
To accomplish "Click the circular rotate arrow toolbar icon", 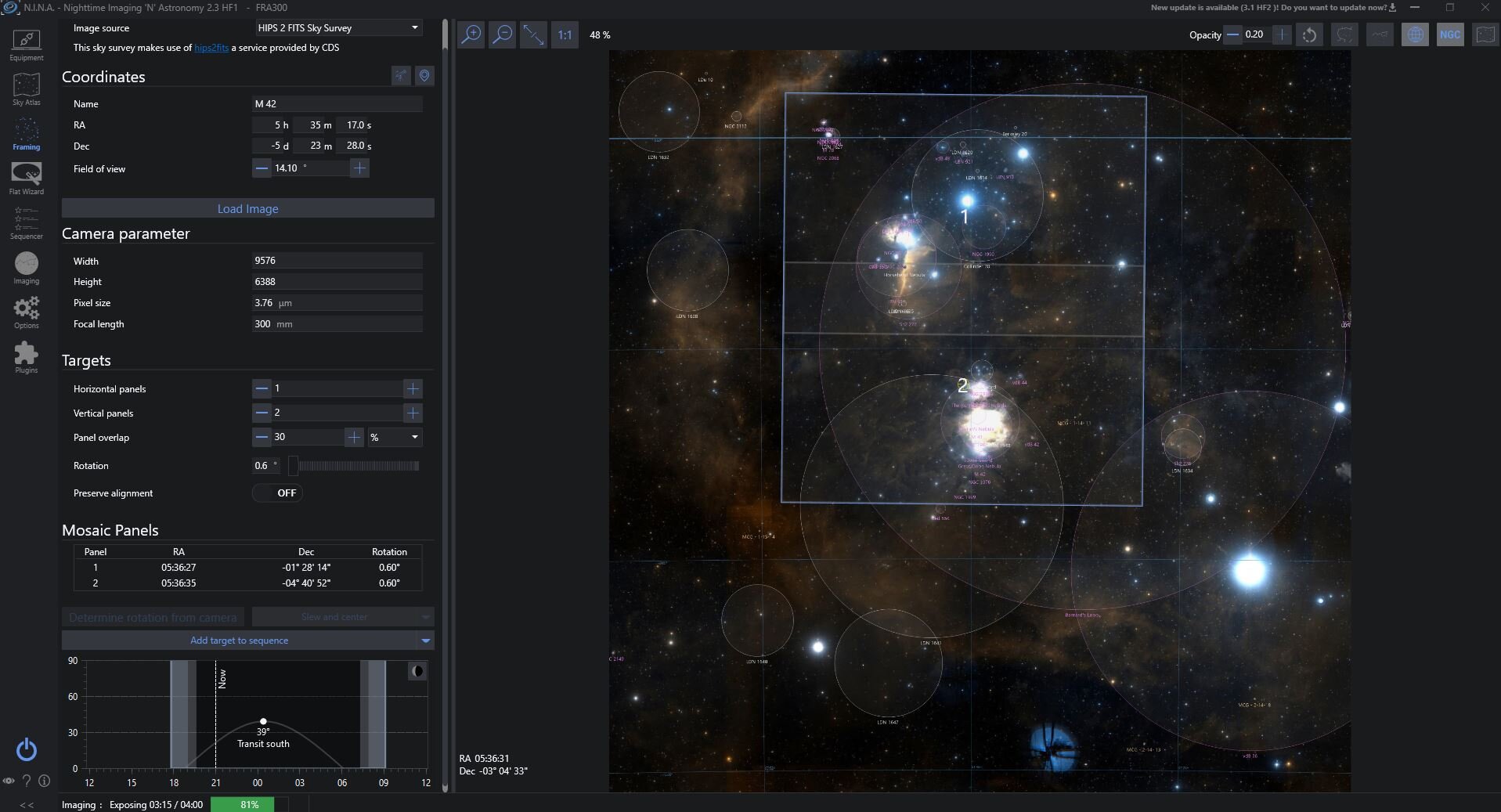I will (1310, 34).
